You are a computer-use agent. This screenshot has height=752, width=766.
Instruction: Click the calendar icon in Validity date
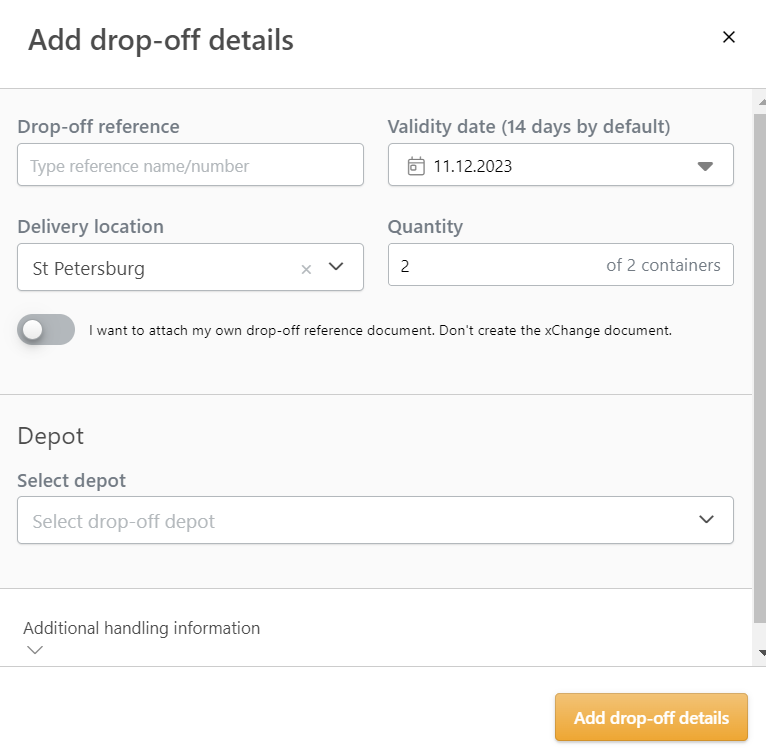[x=416, y=166]
